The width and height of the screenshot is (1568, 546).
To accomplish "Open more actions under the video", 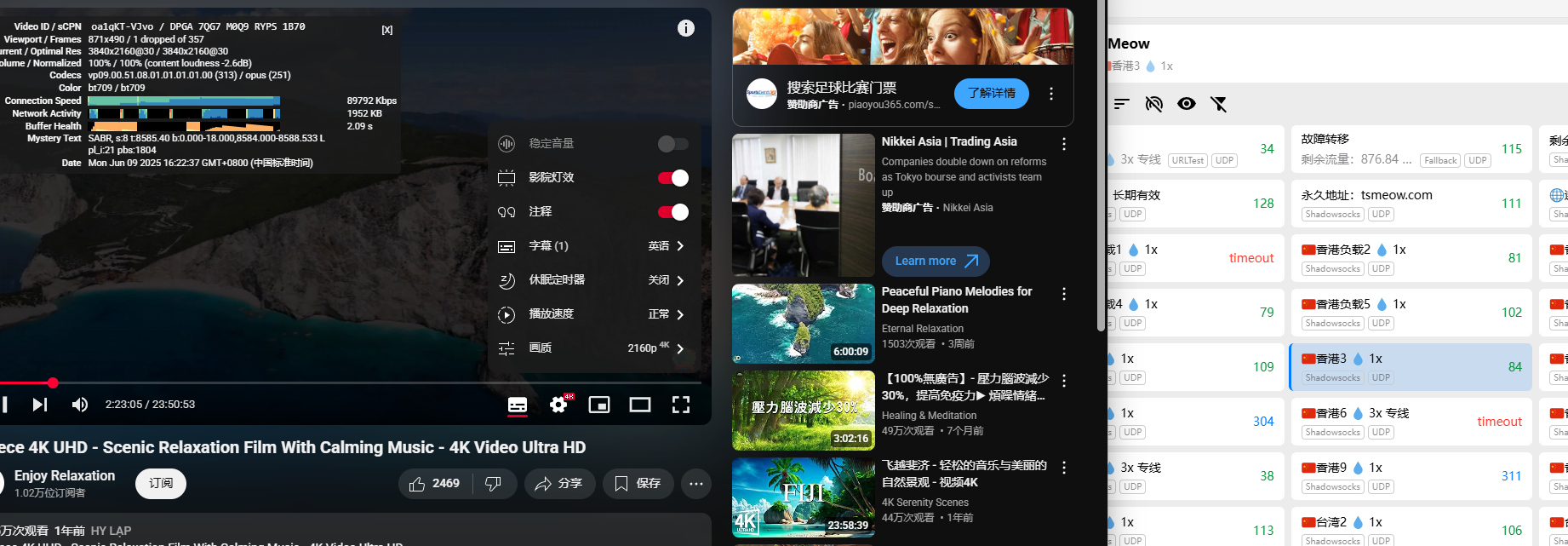I will pos(696,484).
